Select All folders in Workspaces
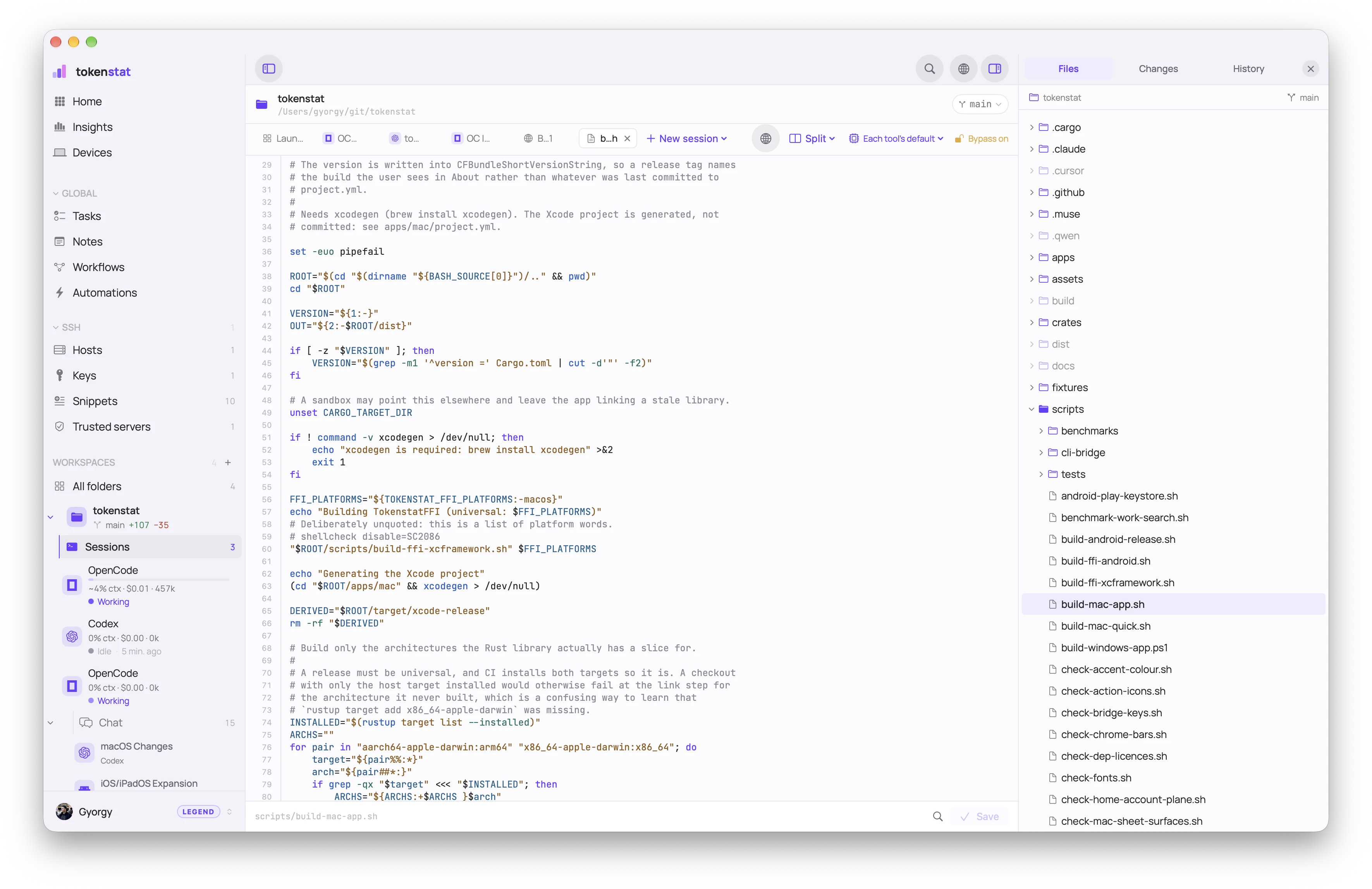1372x889 pixels. pos(144,486)
